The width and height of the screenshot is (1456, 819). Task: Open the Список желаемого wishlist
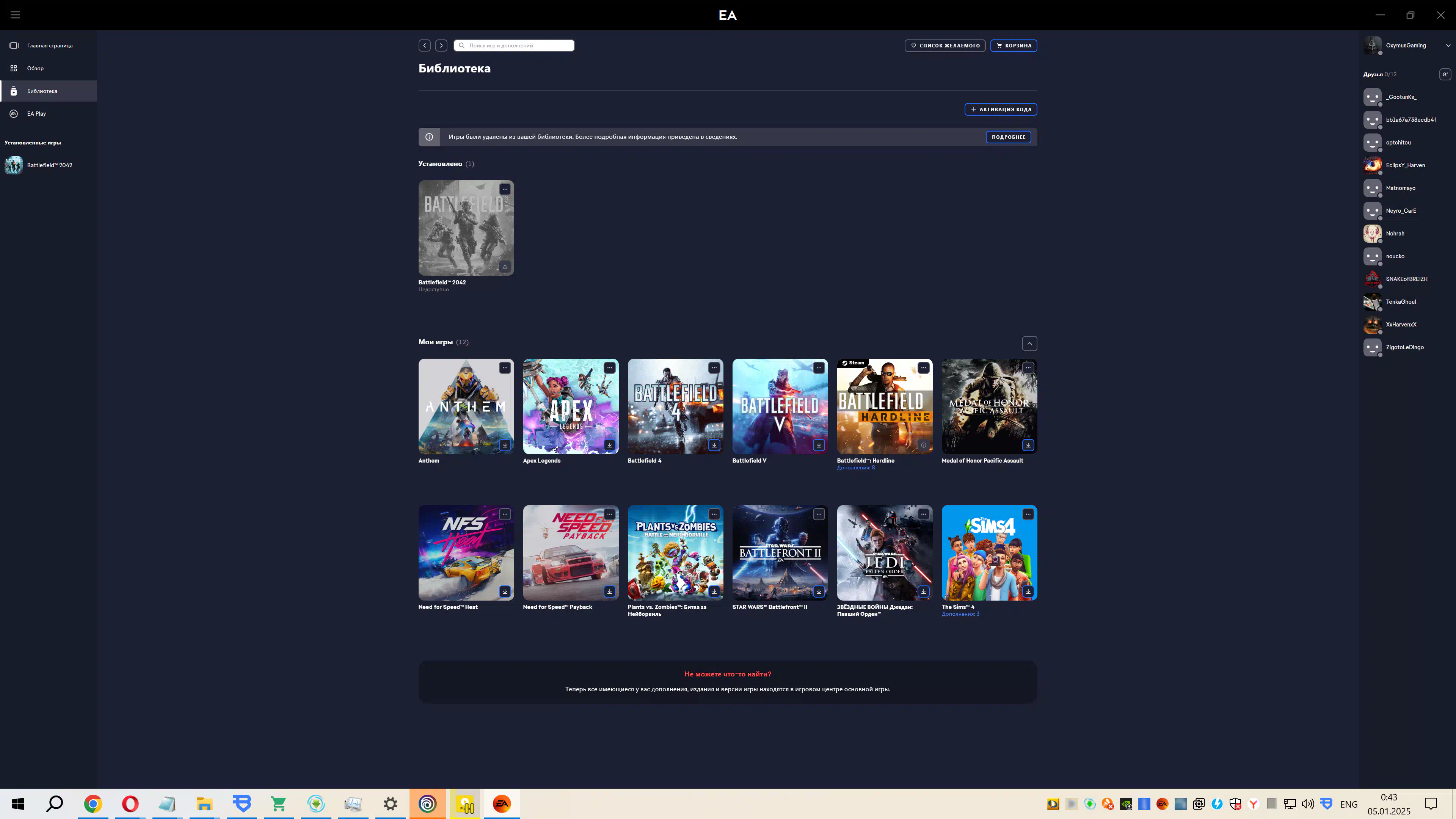[x=945, y=45]
